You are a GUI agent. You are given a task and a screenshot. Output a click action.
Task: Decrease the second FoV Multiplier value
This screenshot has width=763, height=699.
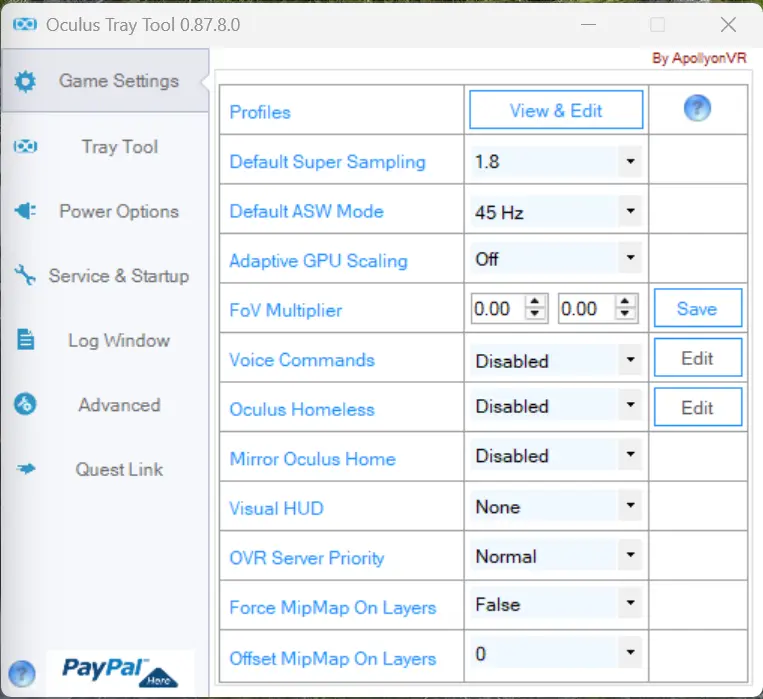[x=625, y=314]
